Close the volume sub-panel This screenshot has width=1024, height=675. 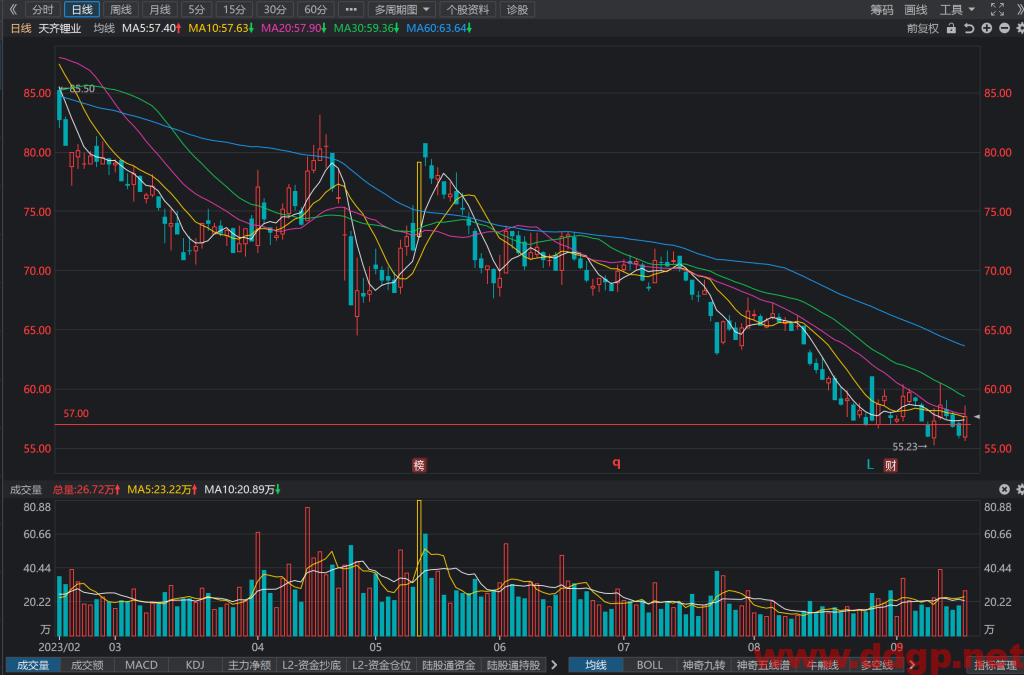pyautogui.click(x=1004, y=489)
